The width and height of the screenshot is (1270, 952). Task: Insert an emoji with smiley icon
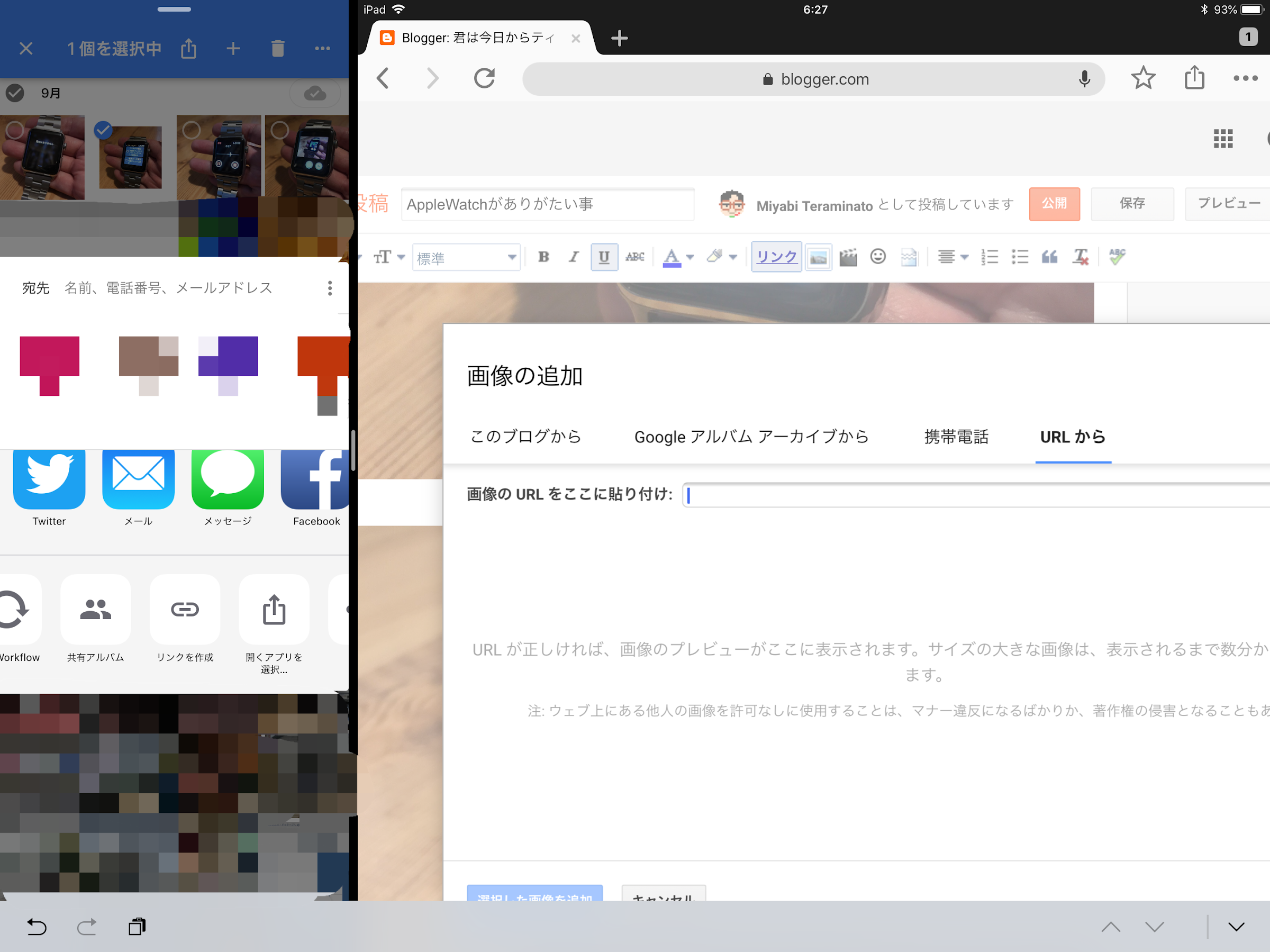878,256
